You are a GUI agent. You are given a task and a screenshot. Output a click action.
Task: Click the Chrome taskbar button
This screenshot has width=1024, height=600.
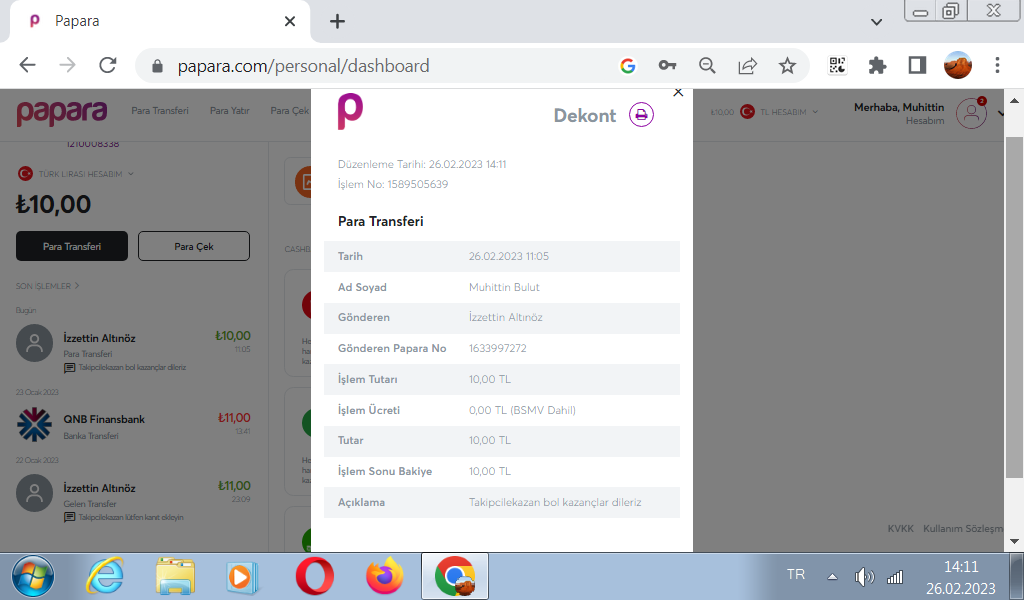455,576
